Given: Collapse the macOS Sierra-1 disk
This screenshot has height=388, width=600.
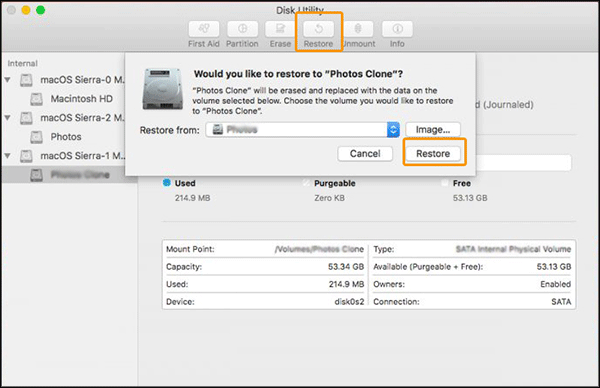Looking at the screenshot, I should tap(8, 156).
